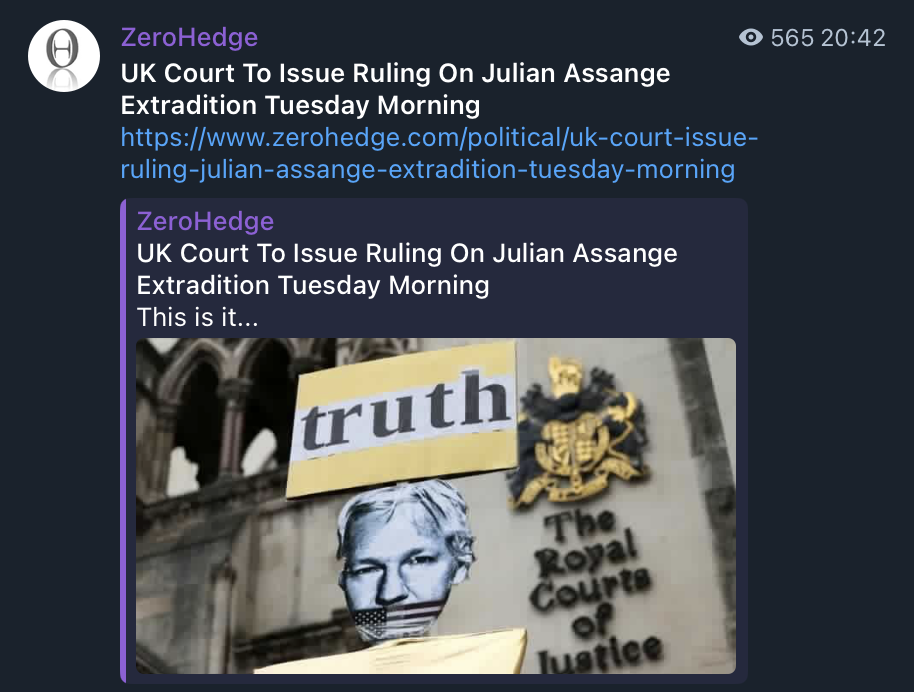
Task: Click the ZeroHedge site name in link preview
Action: [x=205, y=222]
